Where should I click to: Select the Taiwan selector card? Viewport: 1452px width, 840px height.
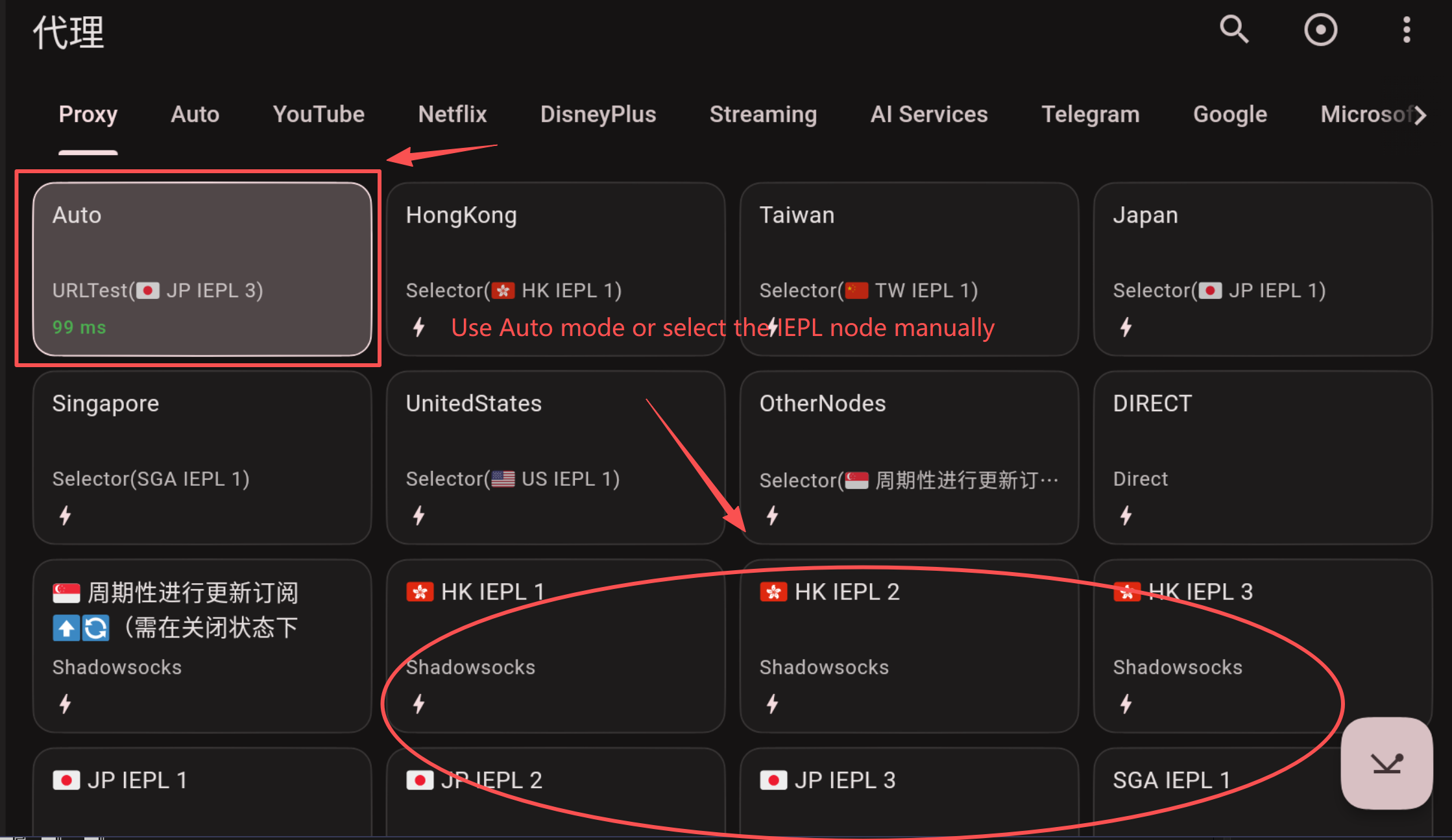(x=909, y=269)
